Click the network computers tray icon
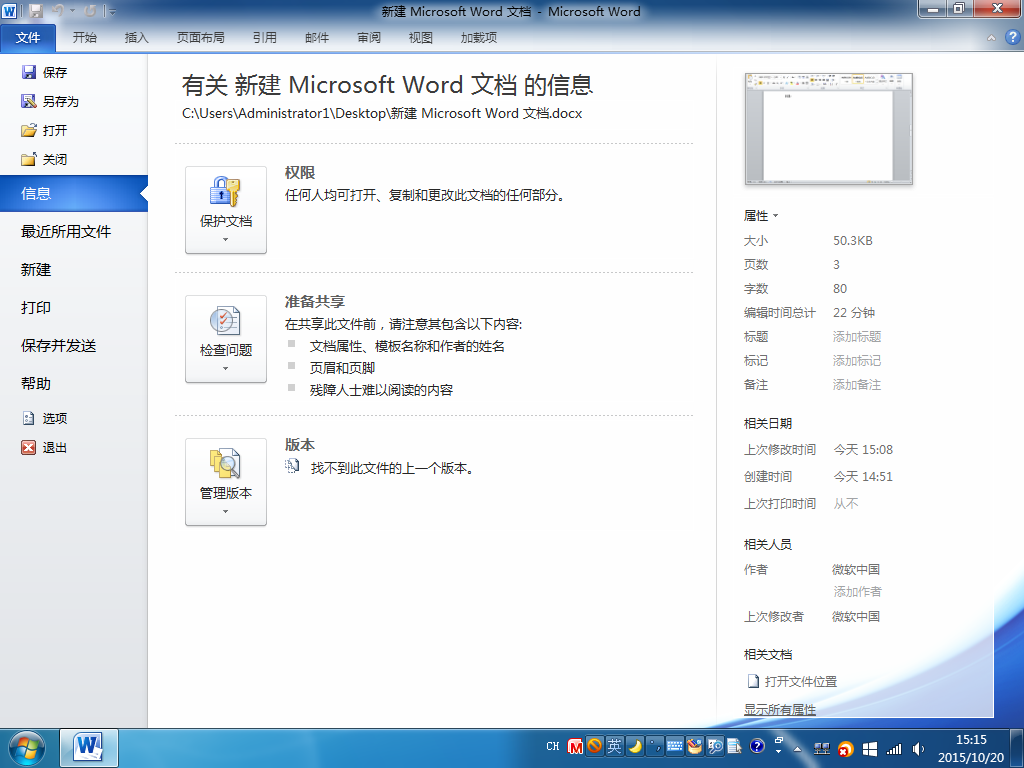This screenshot has height=768, width=1024. coord(822,749)
